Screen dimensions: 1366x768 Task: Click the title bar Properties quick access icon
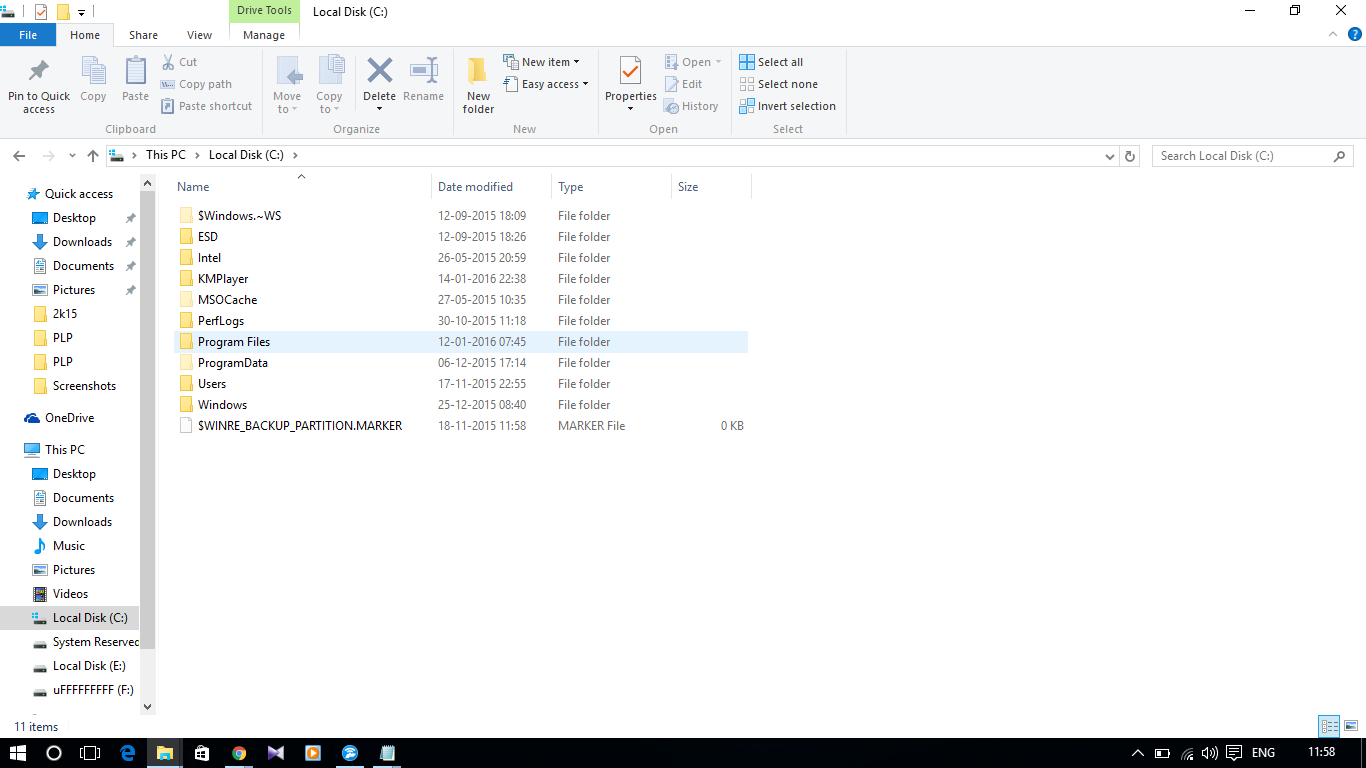(x=41, y=12)
